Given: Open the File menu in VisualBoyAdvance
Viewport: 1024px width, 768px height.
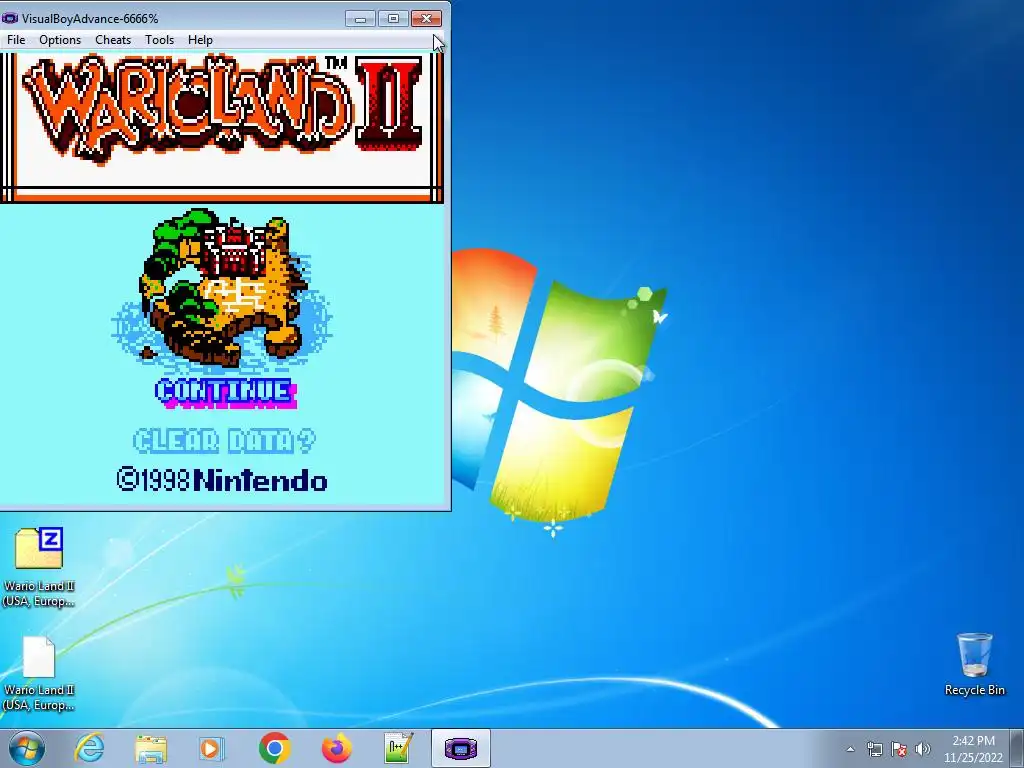Looking at the screenshot, I should point(16,40).
